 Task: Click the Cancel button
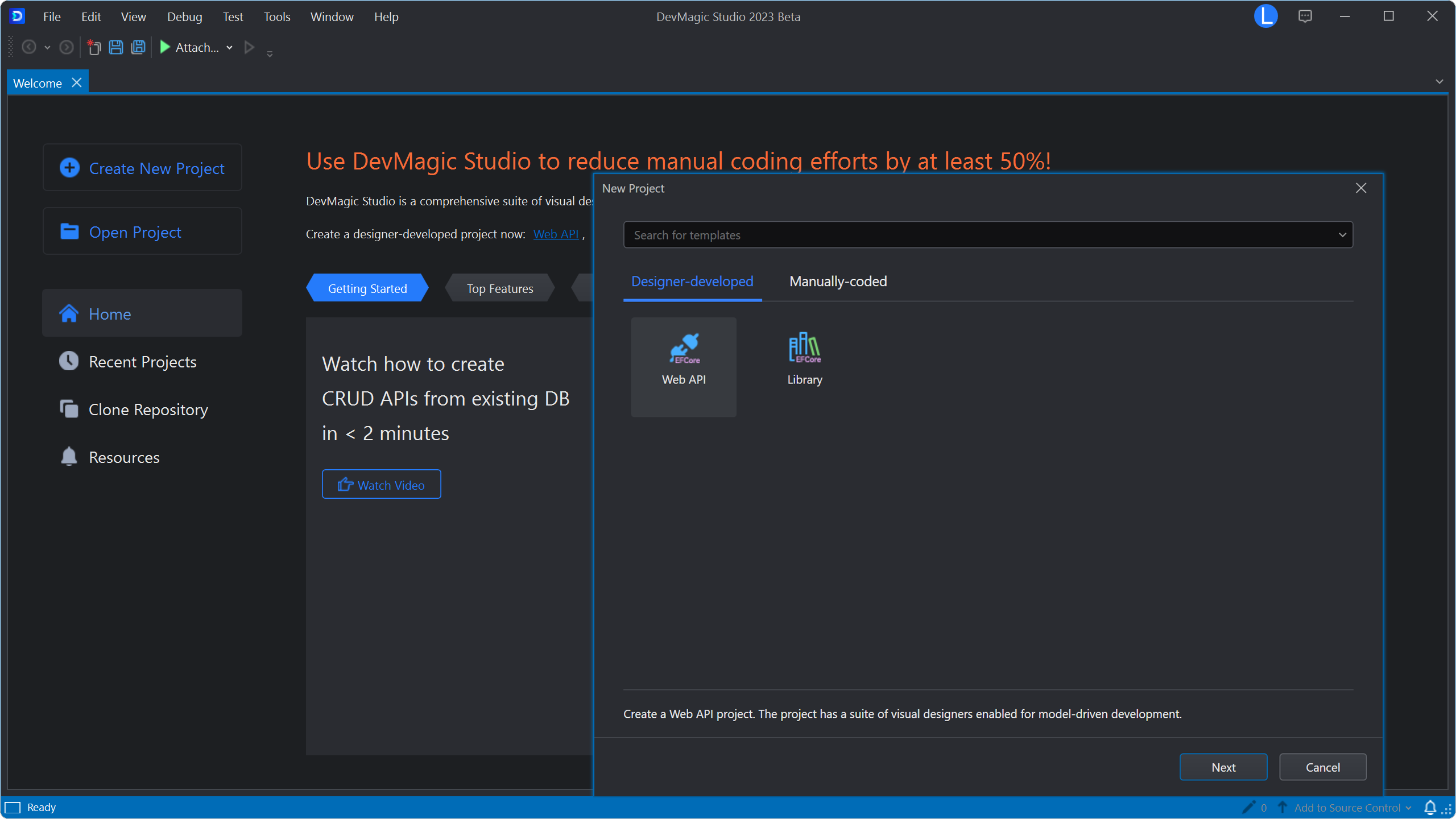pos(1322,767)
